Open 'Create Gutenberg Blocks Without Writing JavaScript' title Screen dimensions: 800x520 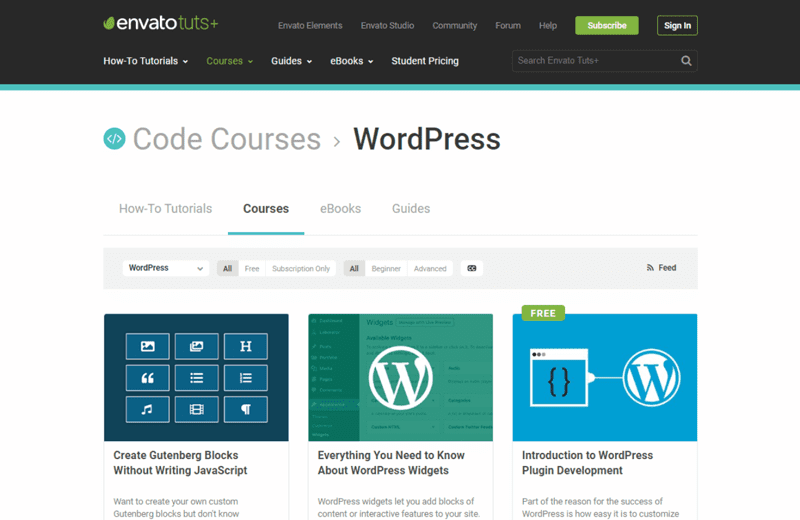coord(180,463)
